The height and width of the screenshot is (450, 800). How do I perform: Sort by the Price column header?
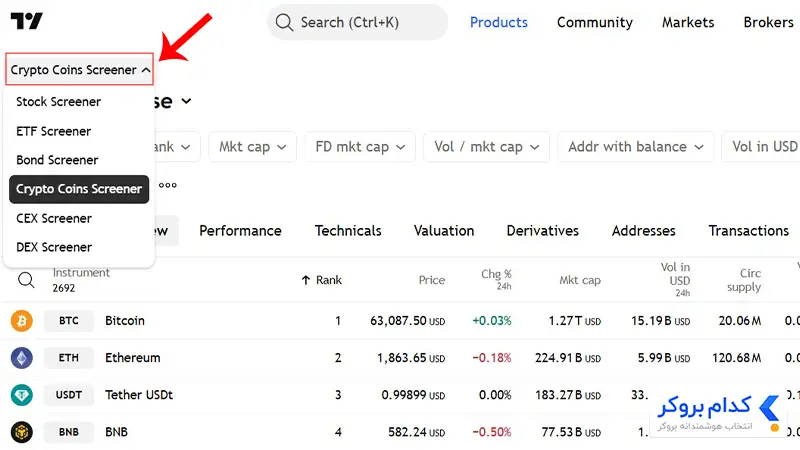432,280
